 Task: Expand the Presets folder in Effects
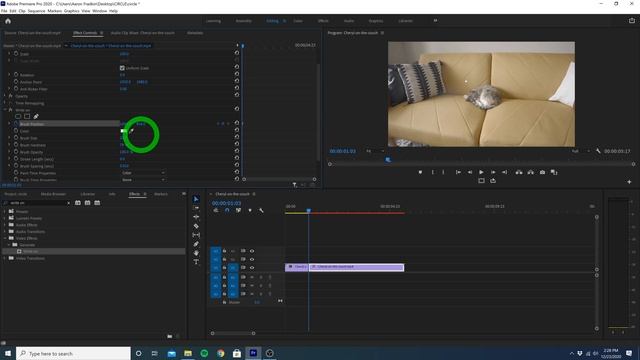tap(5, 211)
